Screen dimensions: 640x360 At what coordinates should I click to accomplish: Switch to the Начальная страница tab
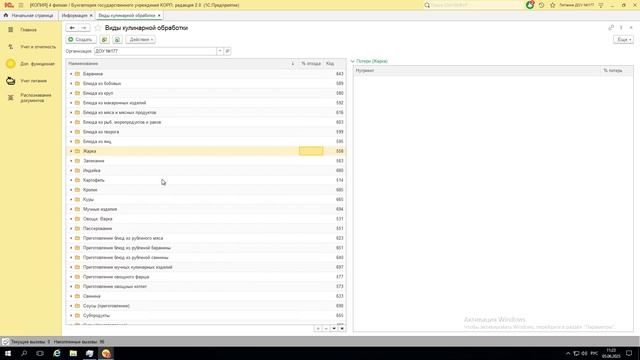[x=29, y=16]
